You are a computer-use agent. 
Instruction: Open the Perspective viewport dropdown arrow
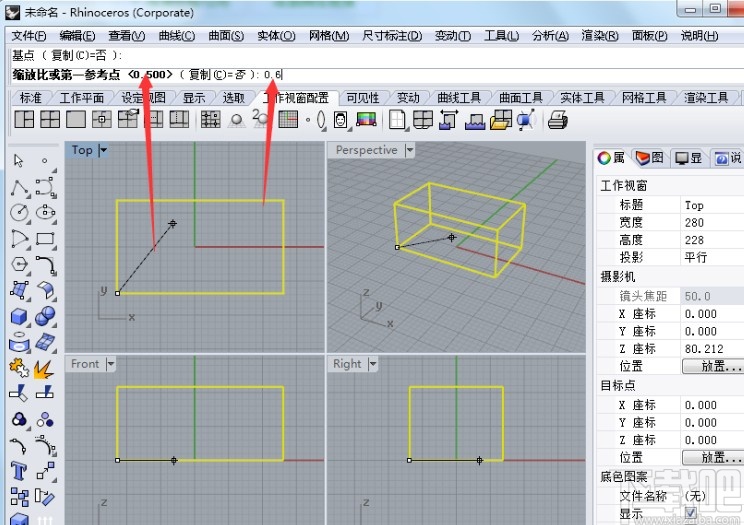[x=409, y=150]
